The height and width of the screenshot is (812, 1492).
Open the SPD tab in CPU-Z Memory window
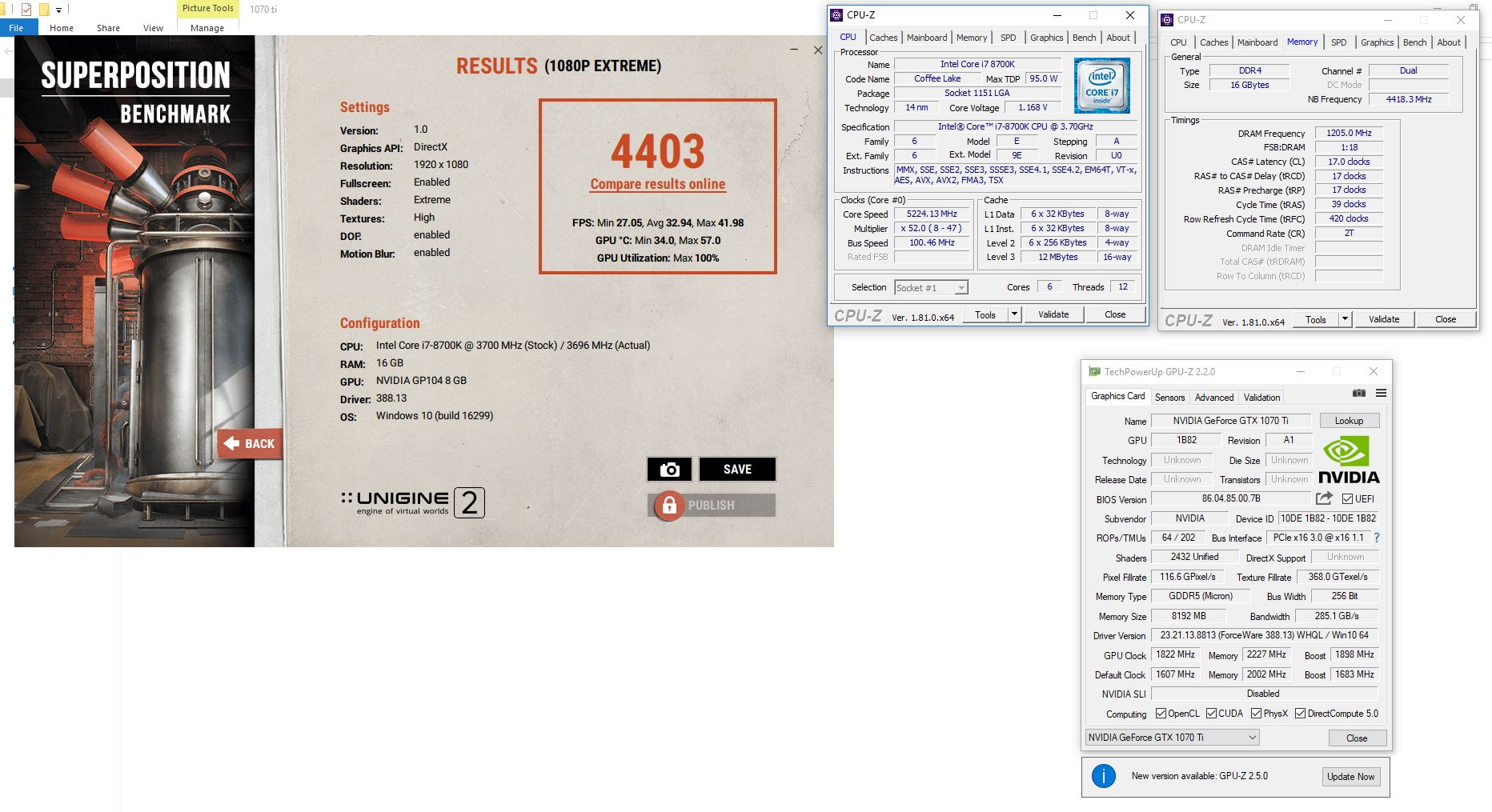point(1338,42)
